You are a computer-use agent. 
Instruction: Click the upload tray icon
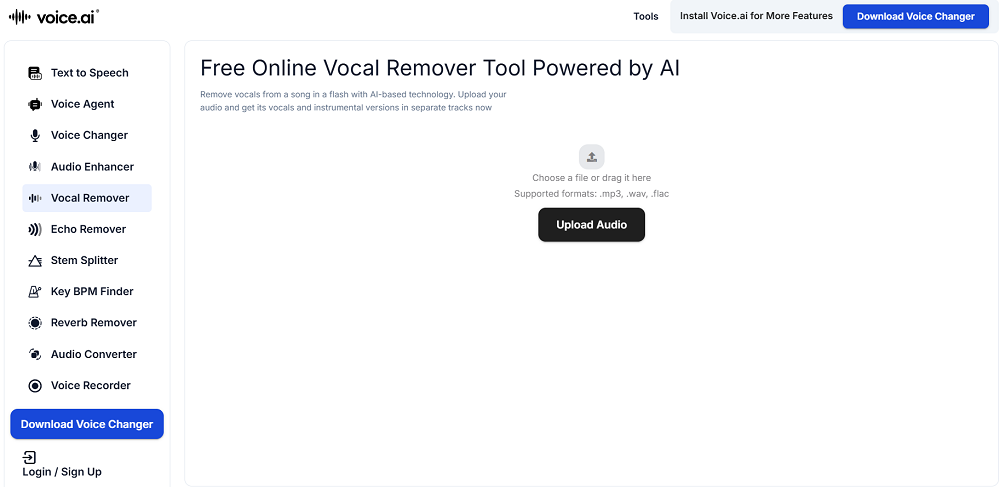(x=592, y=157)
